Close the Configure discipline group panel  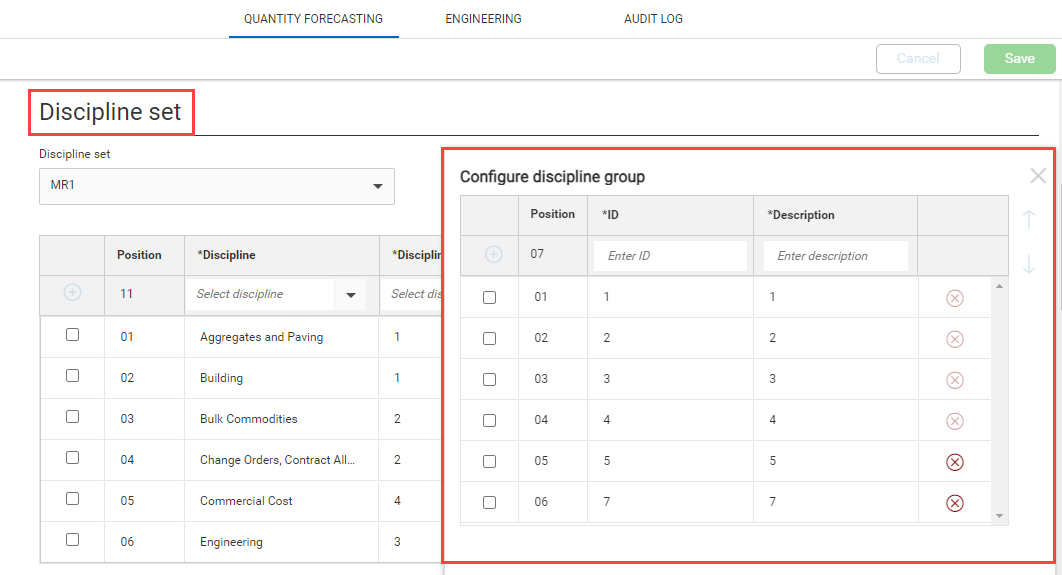[1038, 176]
